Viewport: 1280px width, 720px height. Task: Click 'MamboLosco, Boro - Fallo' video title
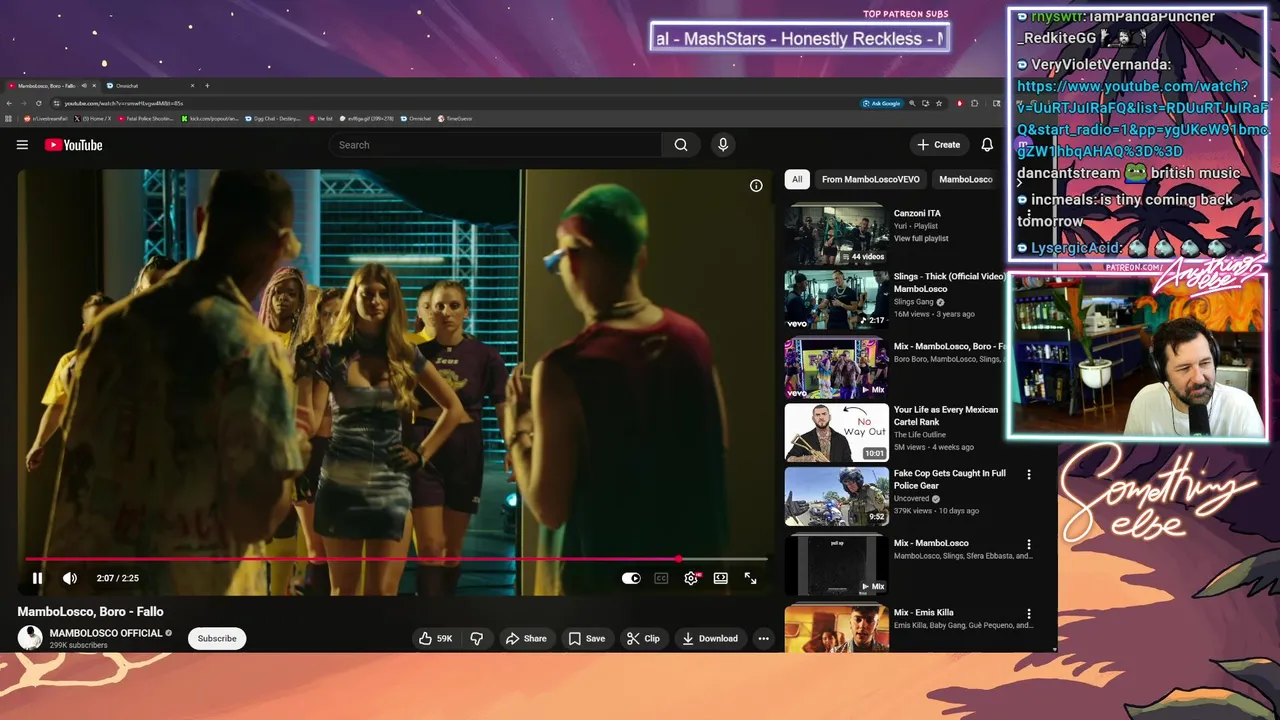90,611
